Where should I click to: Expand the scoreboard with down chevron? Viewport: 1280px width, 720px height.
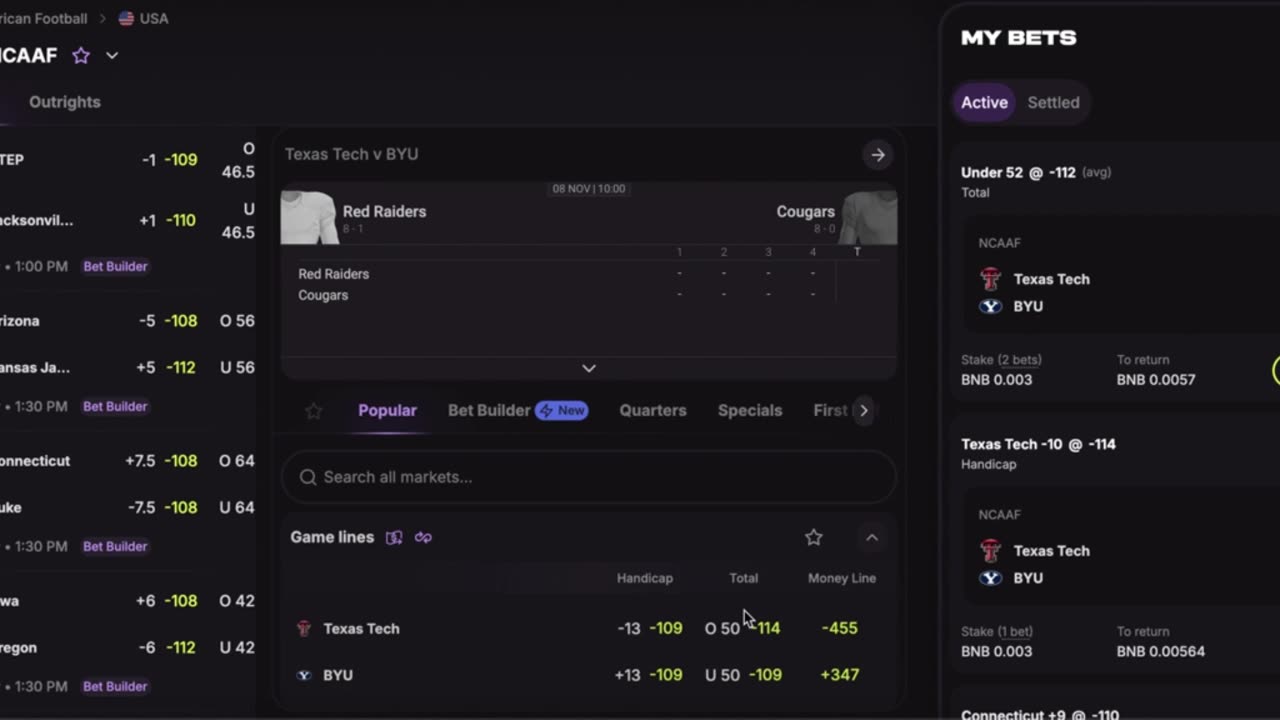pos(589,368)
